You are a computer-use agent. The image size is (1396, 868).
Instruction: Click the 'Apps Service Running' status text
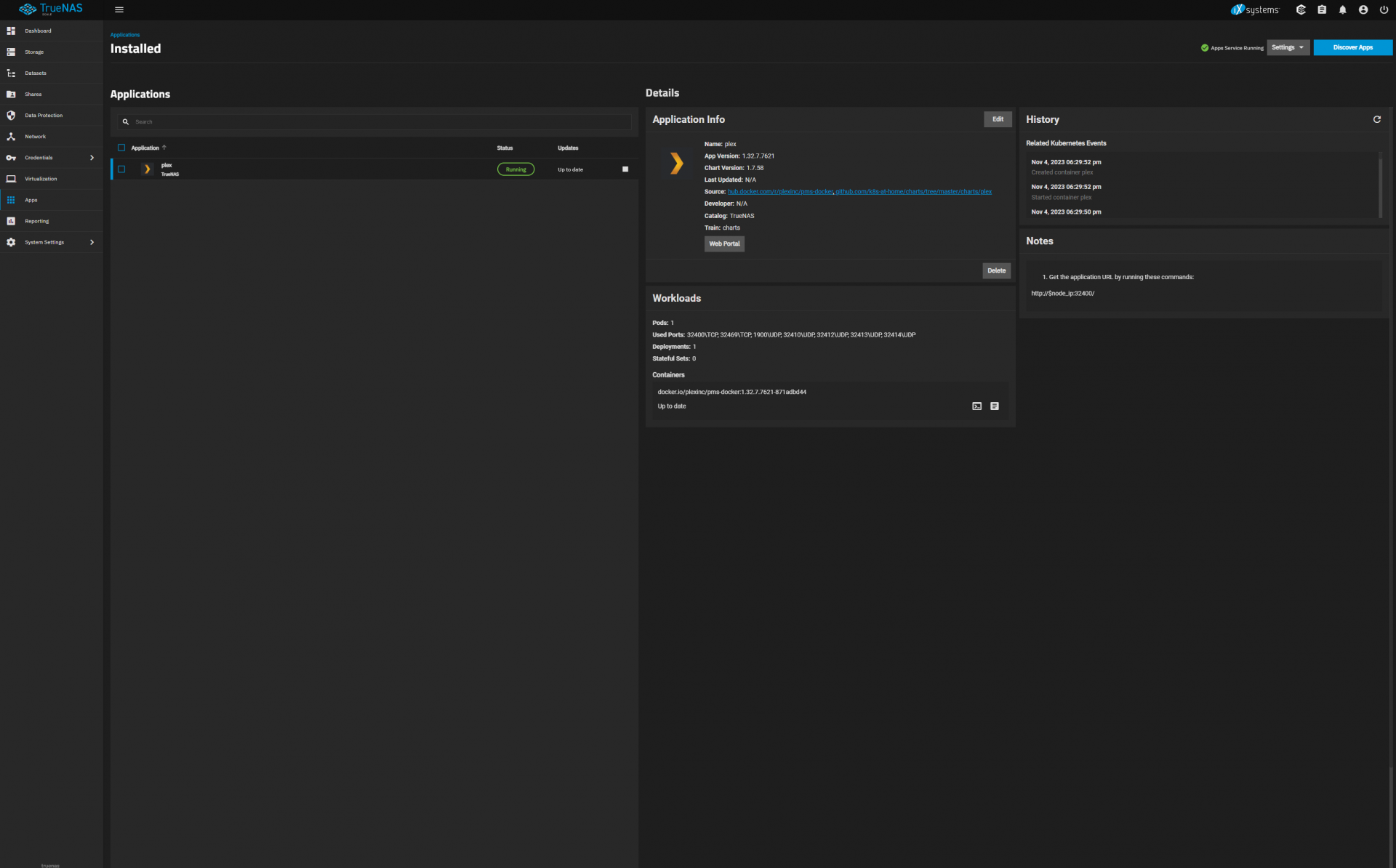(x=1237, y=48)
